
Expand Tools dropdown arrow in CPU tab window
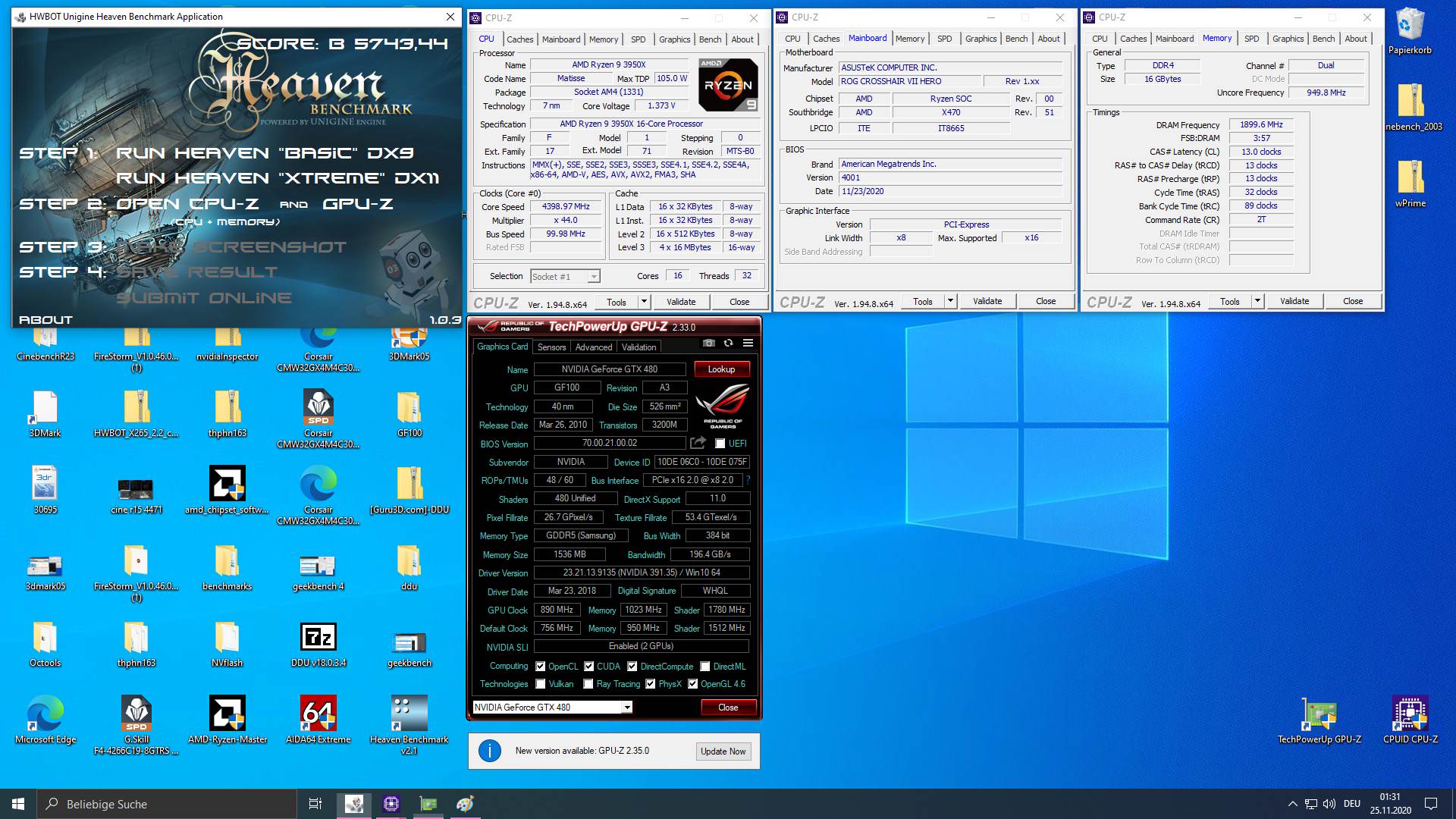click(644, 302)
